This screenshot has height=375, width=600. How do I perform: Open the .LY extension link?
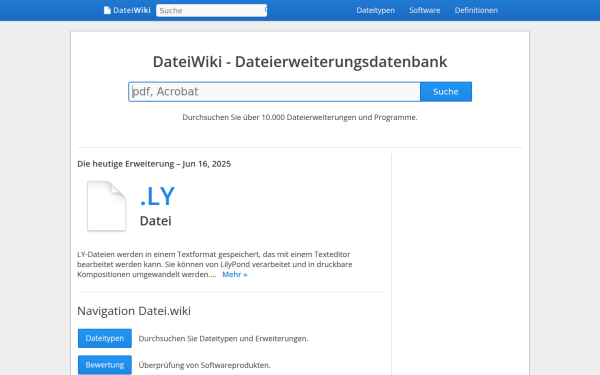pyautogui.click(x=157, y=196)
